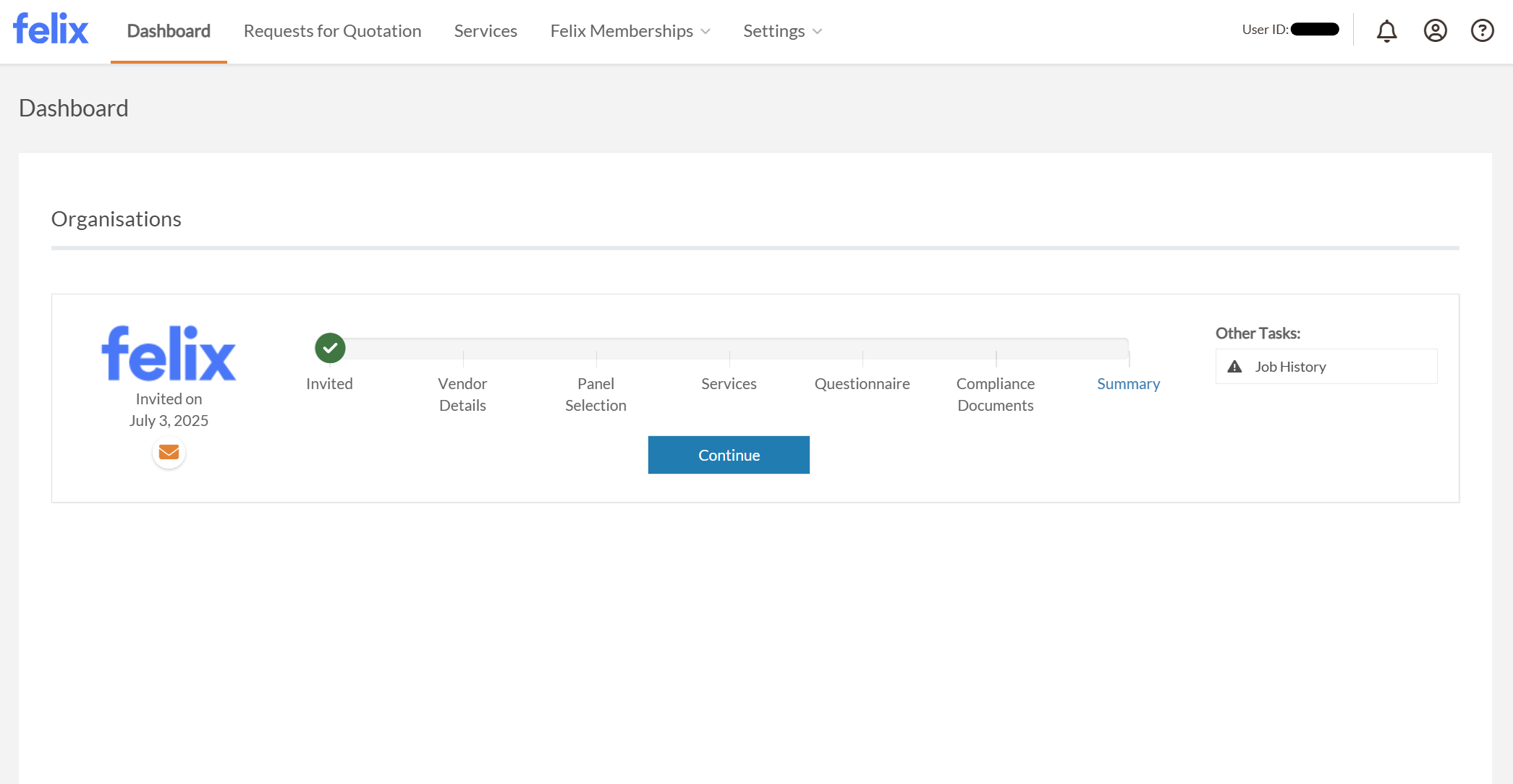Open the Job History task
The width and height of the screenshot is (1513, 784).
(1290, 367)
